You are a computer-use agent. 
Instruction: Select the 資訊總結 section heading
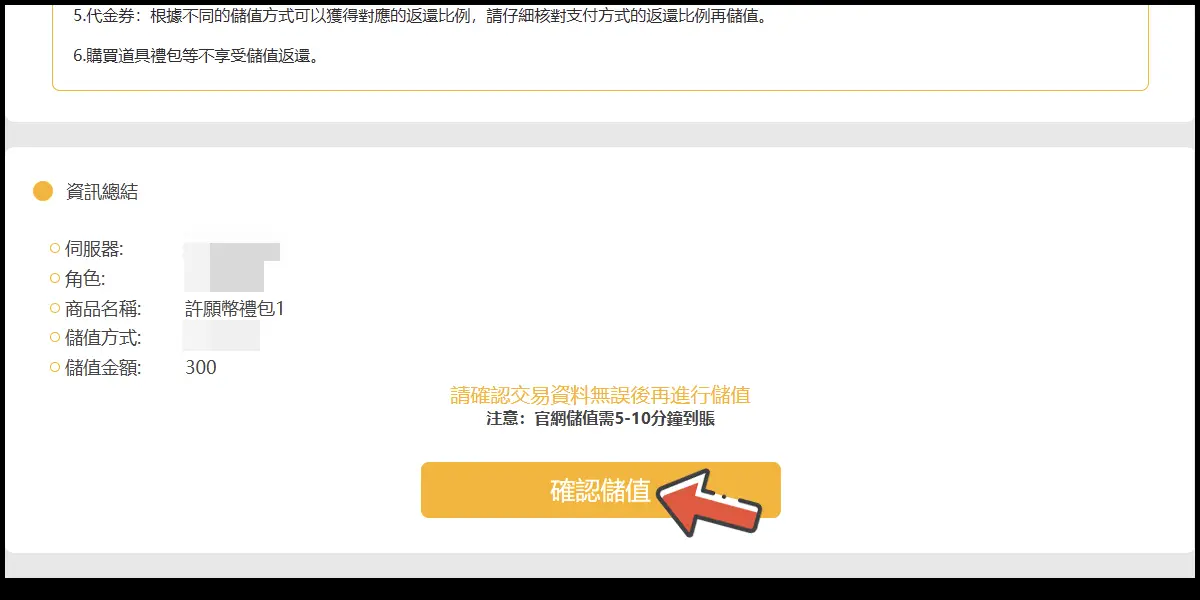point(102,192)
